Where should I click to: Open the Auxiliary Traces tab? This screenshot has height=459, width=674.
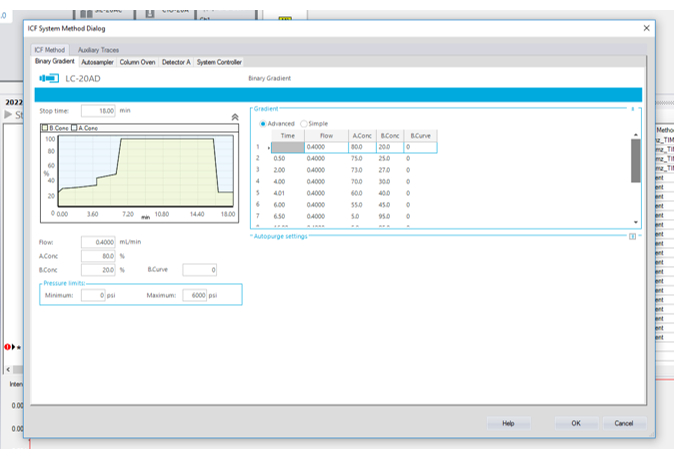coord(98,50)
